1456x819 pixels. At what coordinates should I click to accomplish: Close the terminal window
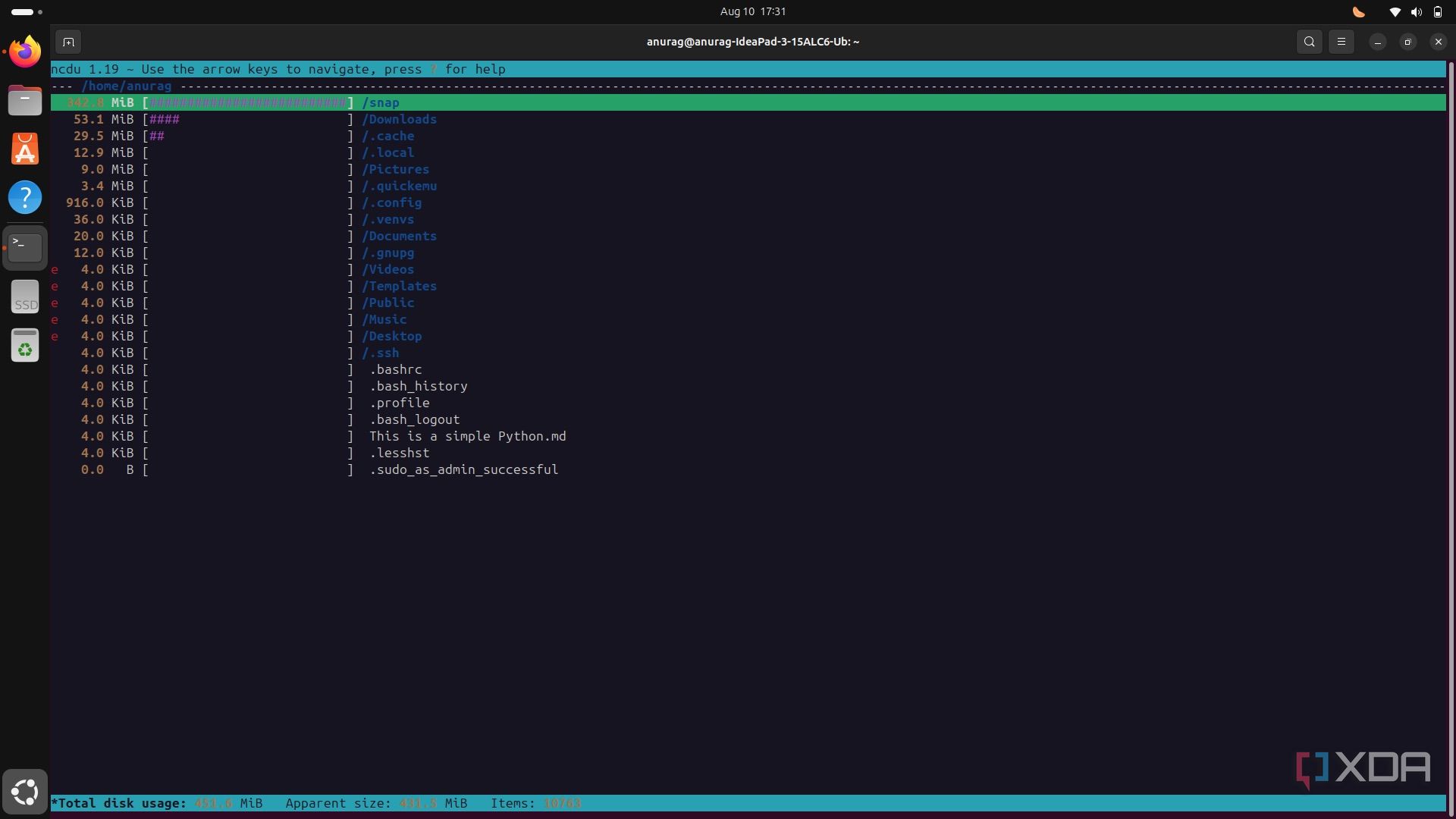(1439, 42)
